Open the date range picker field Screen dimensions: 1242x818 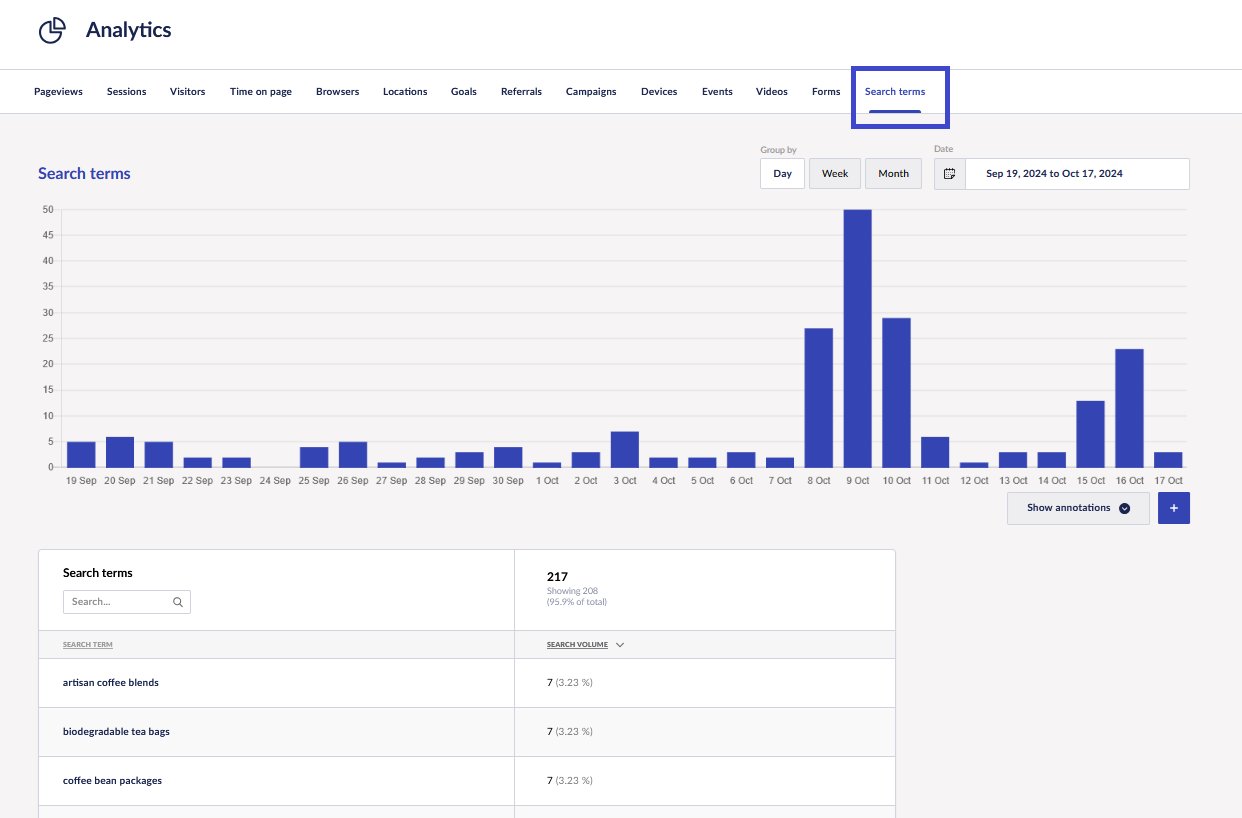pos(1076,174)
